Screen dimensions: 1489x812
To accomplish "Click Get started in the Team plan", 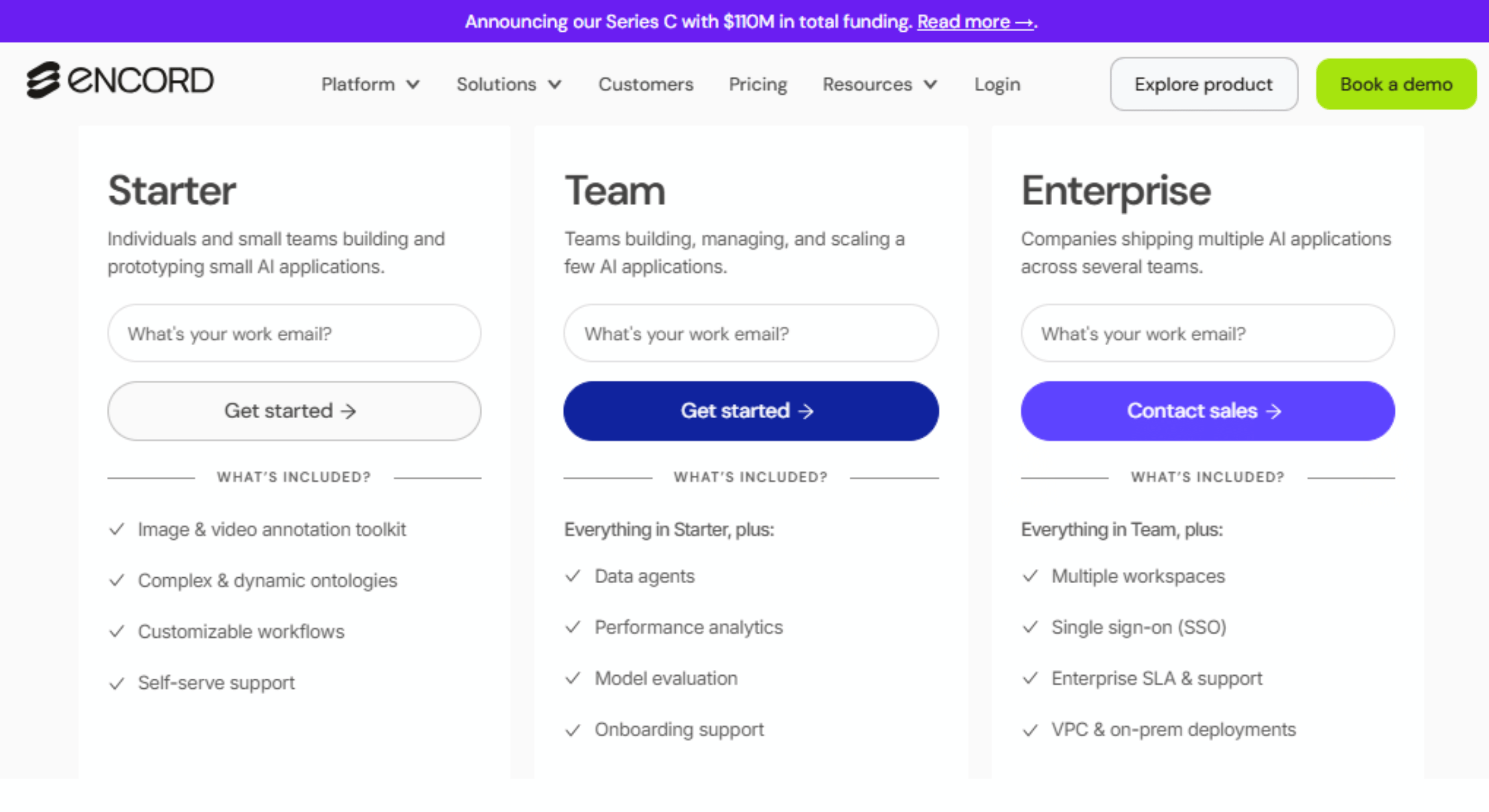I will 750,411.
